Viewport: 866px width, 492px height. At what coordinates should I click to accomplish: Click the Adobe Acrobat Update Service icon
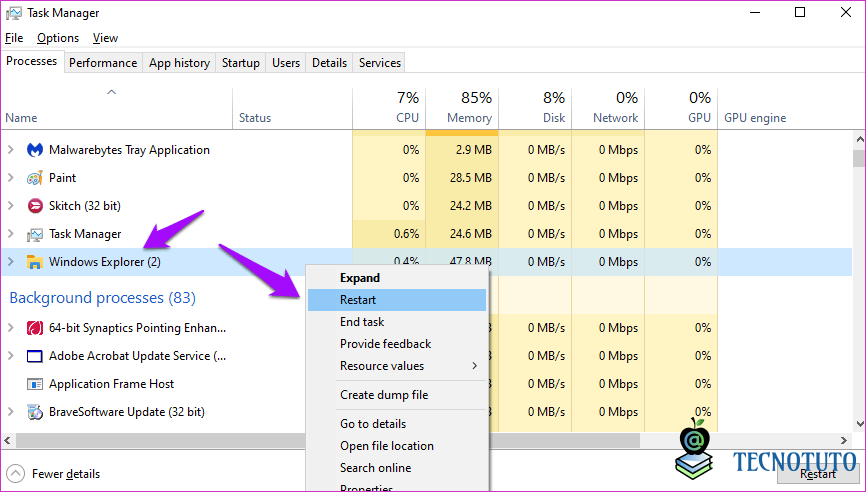pos(35,356)
